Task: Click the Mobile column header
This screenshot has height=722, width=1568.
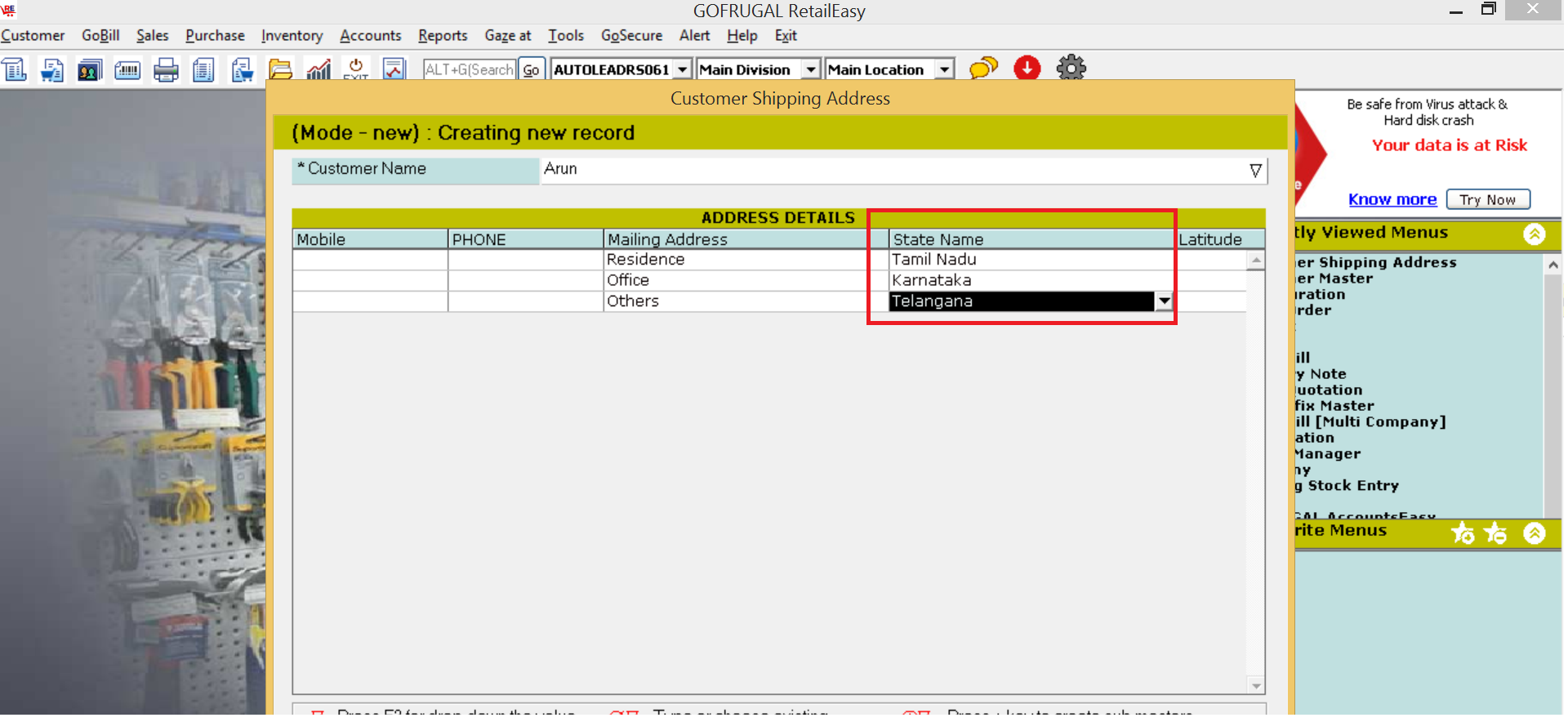Action: [x=370, y=240]
